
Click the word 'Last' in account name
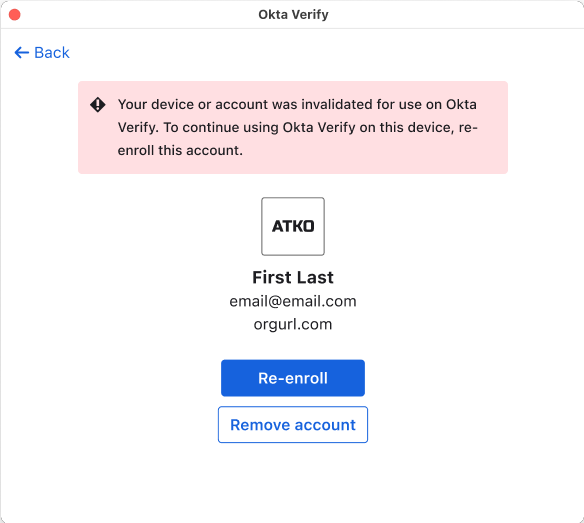tap(315, 277)
